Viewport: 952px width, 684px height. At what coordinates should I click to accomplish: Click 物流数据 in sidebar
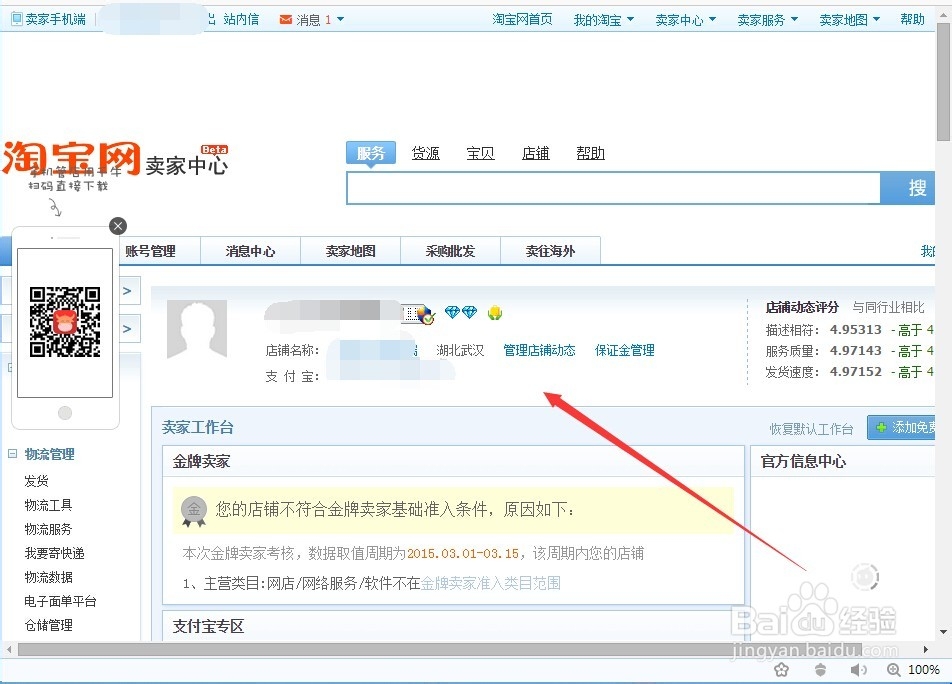click(x=48, y=577)
